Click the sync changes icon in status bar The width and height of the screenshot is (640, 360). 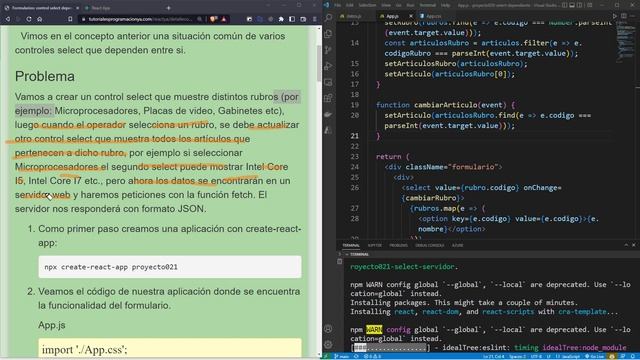[x=356, y=356]
